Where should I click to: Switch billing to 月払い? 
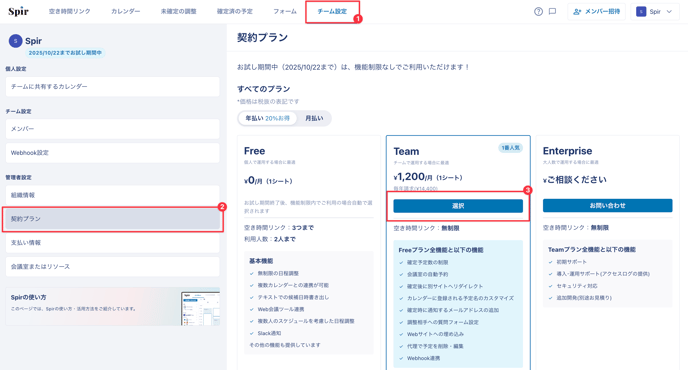click(314, 119)
